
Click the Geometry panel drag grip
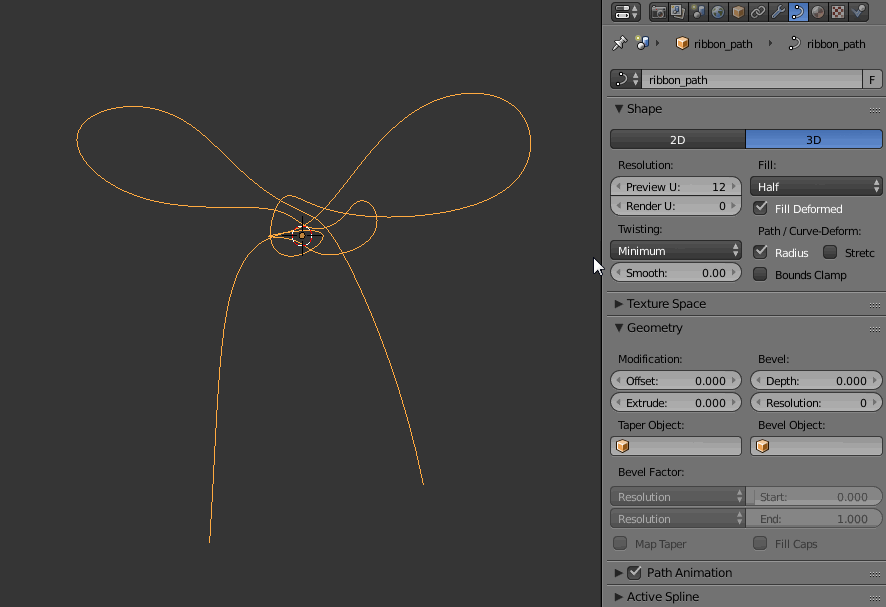[875, 328]
